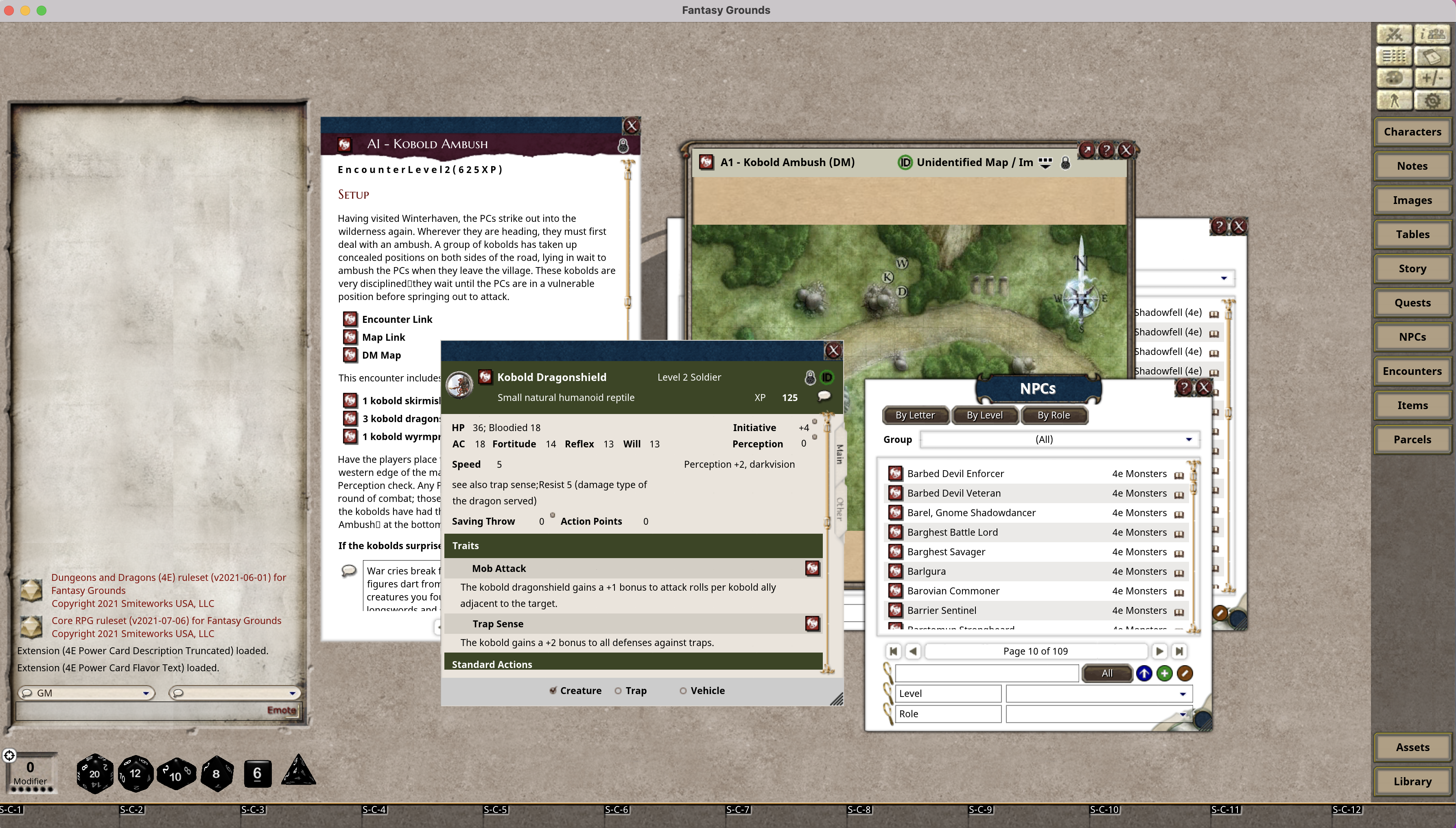Toggle the lock icon on Kobold Dragonshield sheet
Image resolution: width=1456 pixels, height=828 pixels.
[x=810, y=377]
